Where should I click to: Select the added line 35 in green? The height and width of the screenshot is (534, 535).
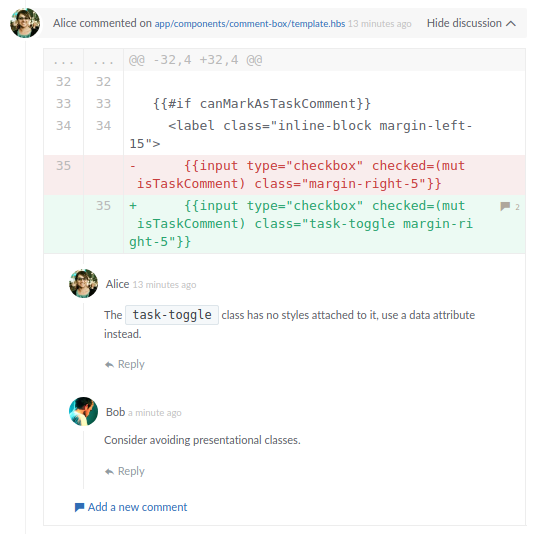(285, 224)
